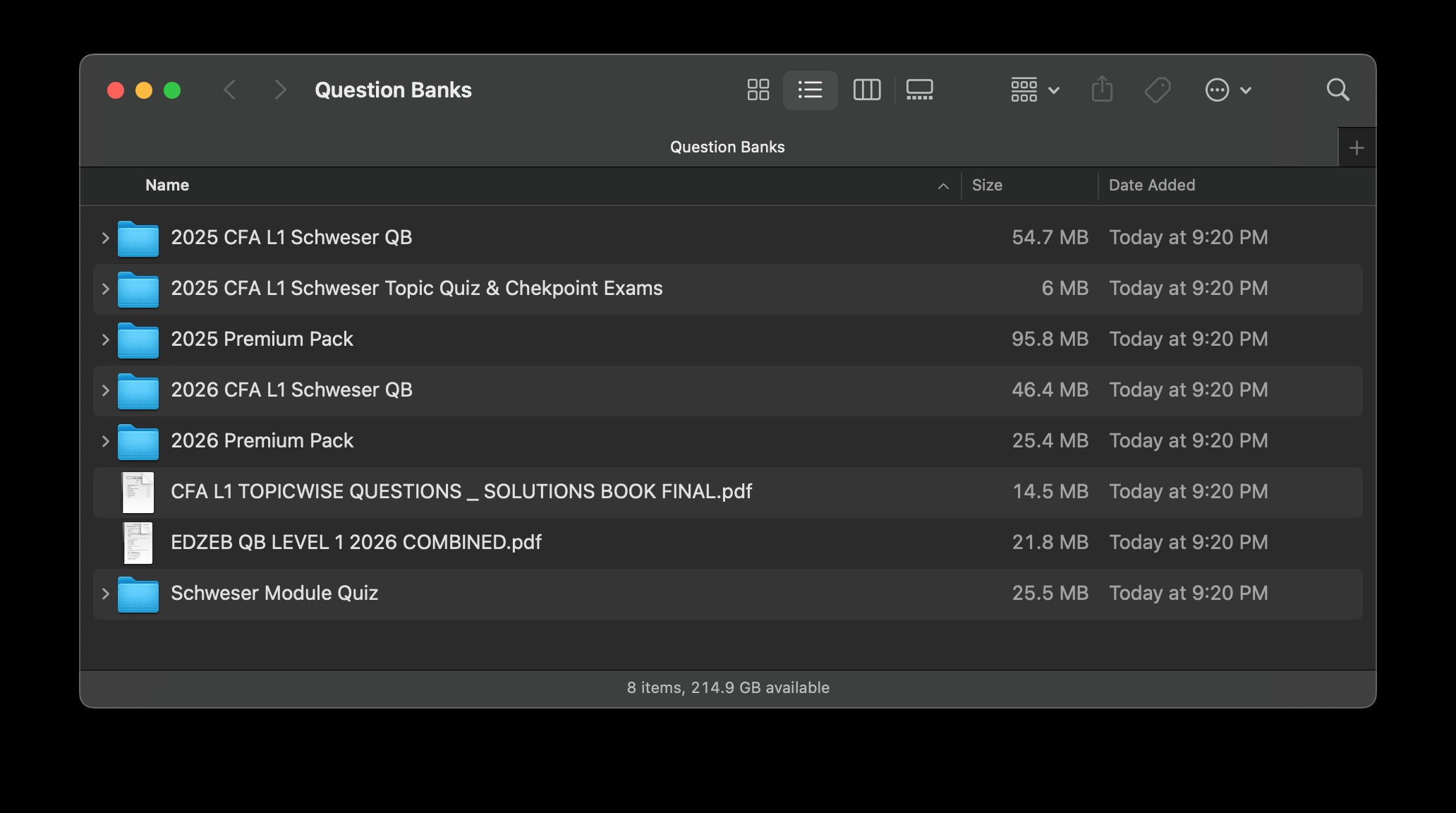Expand the 2026 CFA L1 Schweser QB folder

[105, 390]
